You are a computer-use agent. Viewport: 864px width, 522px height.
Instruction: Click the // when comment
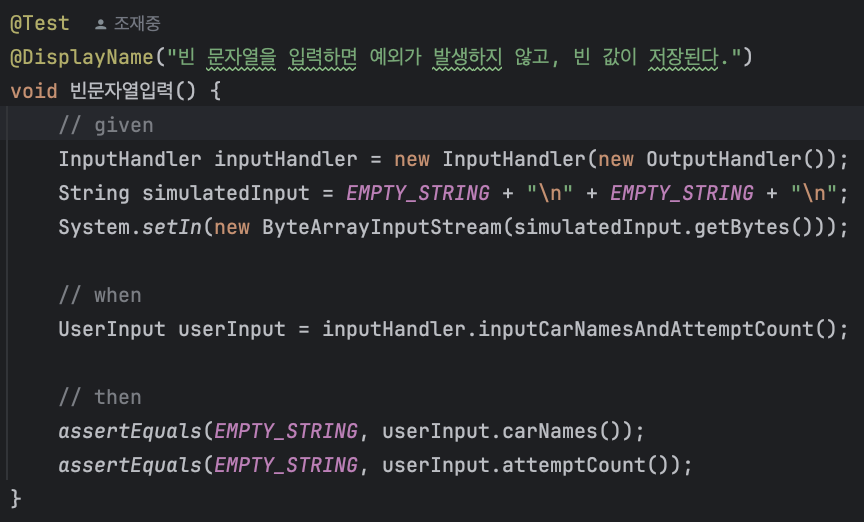100,295
